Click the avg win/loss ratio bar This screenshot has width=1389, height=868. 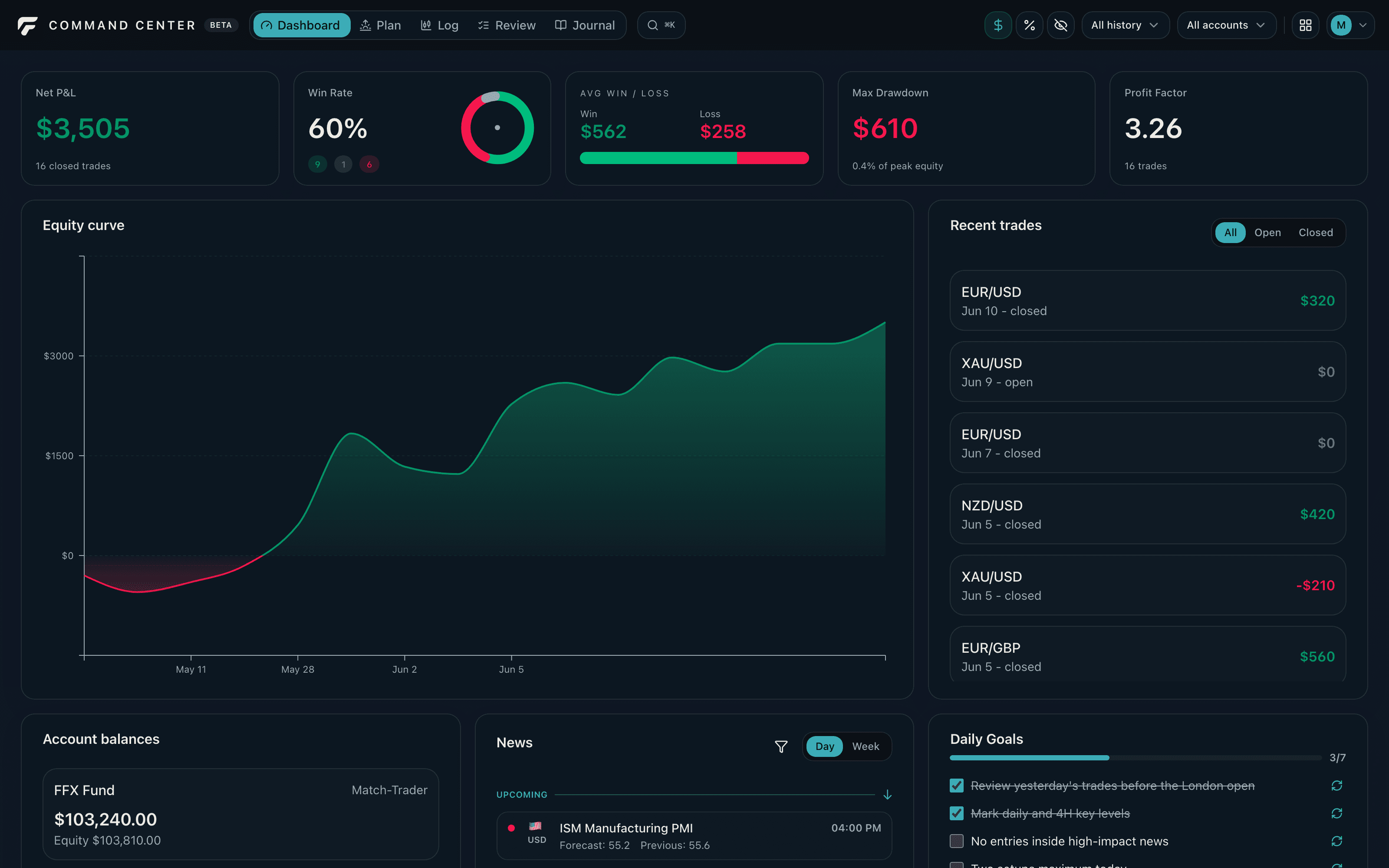694,158
